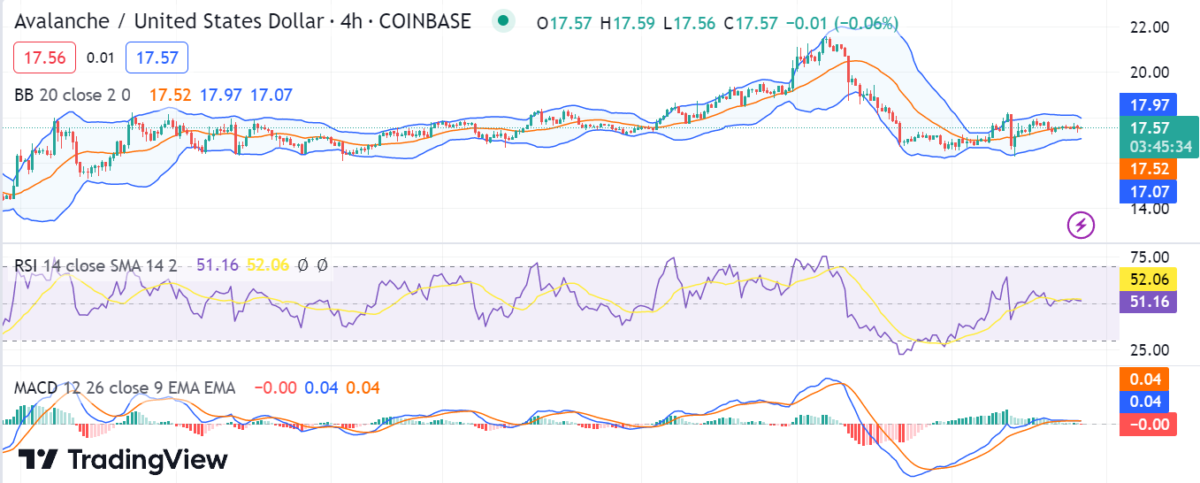Screen dimensions: 1200x483
Task: Select the MACD 12 26 close indicator label
Action: point(125,387)
